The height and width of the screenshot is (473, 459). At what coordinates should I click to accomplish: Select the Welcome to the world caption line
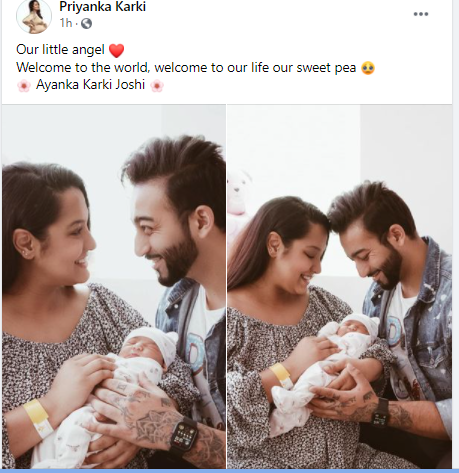[x=186, y=68]
